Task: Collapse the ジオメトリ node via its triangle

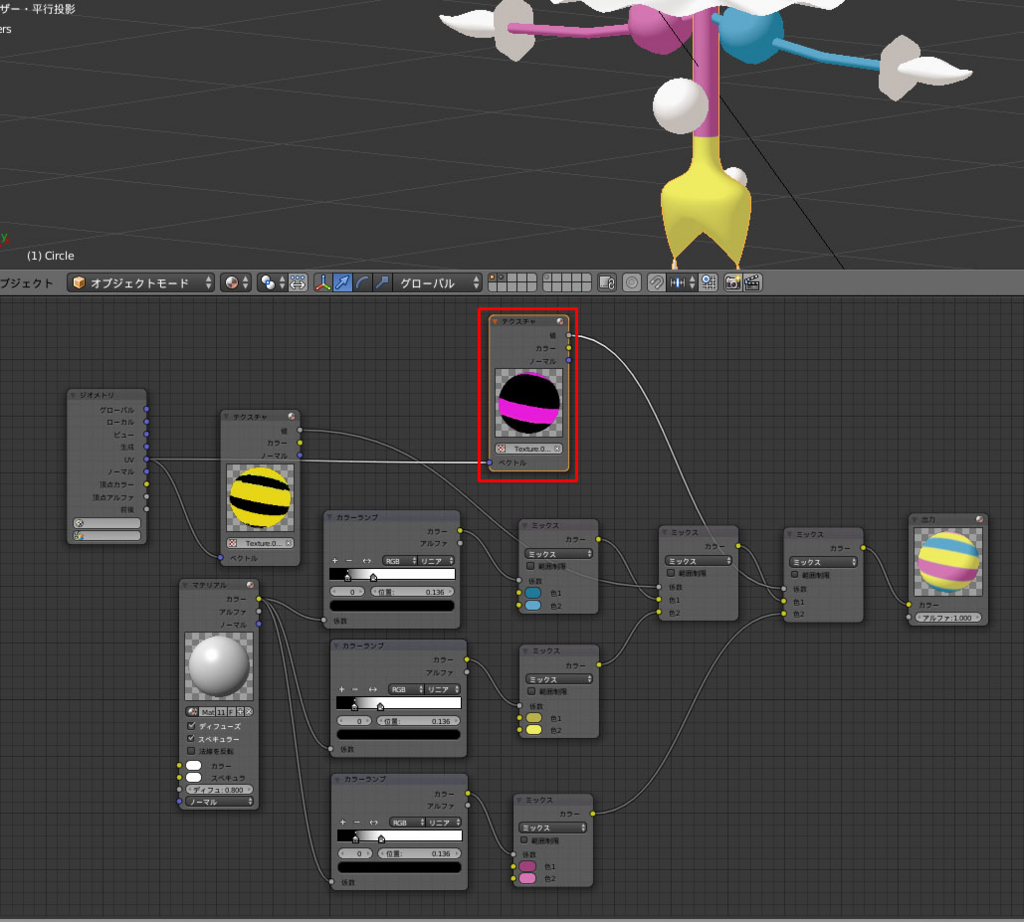Action: point(73,395)
